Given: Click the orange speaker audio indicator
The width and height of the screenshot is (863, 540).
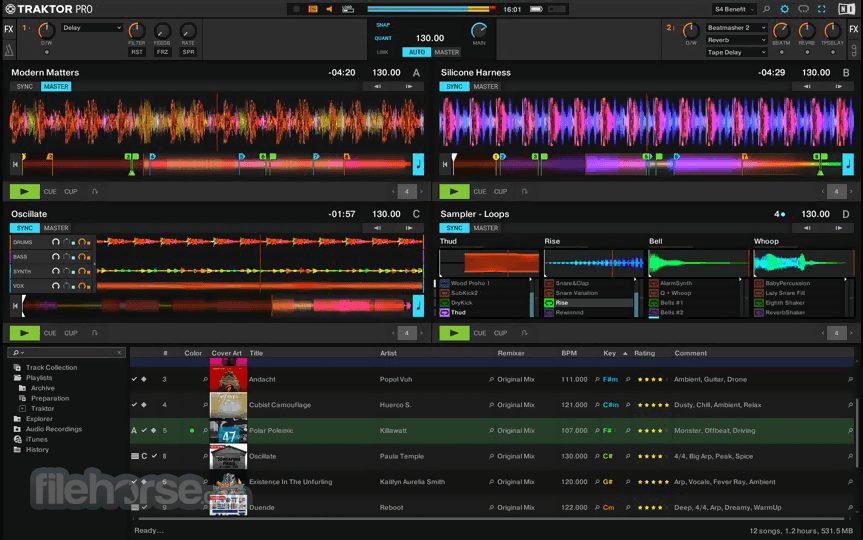Looking at the screenshot, I should pyautogui.click(x=329, y=9).
